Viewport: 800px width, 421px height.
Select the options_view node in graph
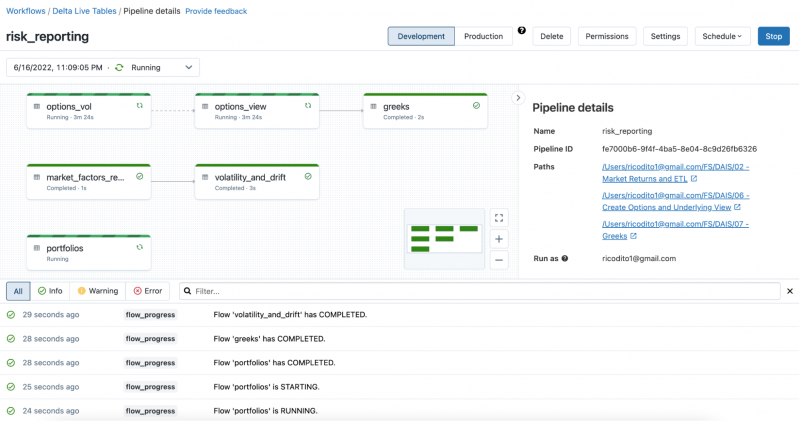coord(257,111)
